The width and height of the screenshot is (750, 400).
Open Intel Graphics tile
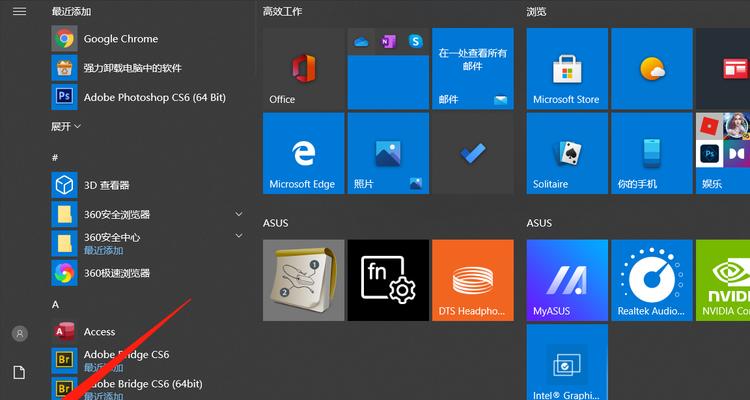[567, 362]
